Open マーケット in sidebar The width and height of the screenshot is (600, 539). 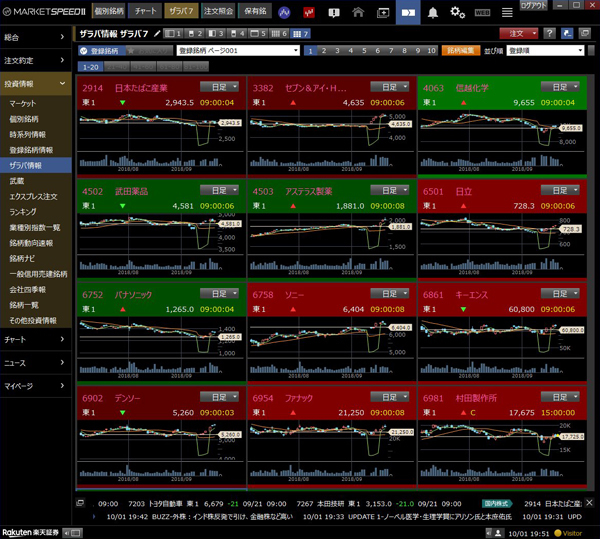coord(36,104)
